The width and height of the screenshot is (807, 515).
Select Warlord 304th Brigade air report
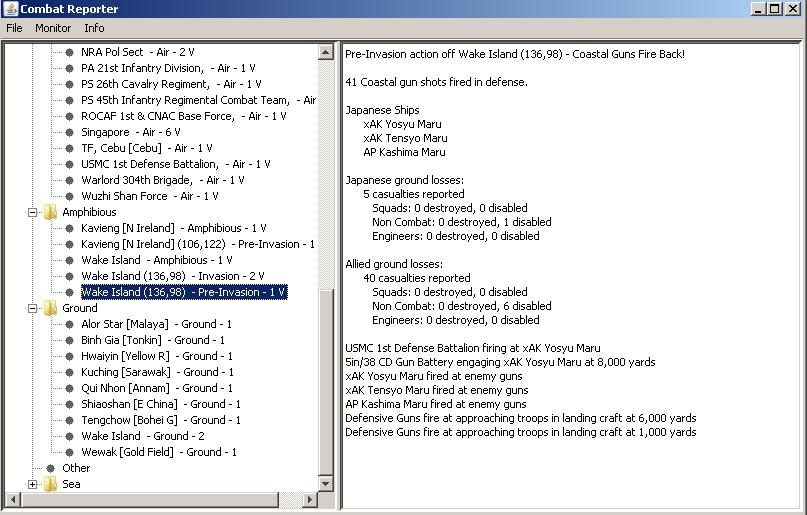pos(163,180)
